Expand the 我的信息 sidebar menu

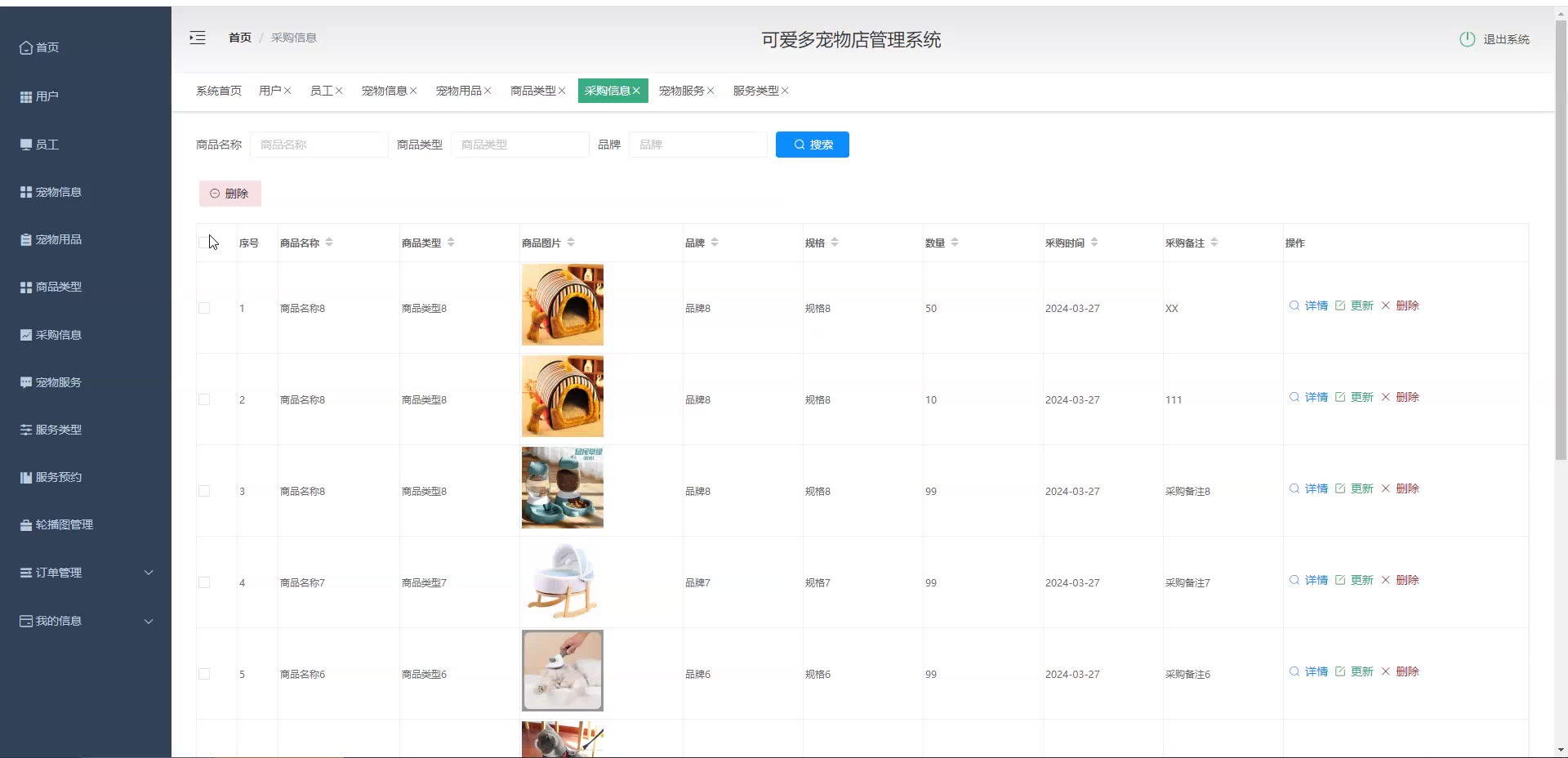click(x=86, y=621)
